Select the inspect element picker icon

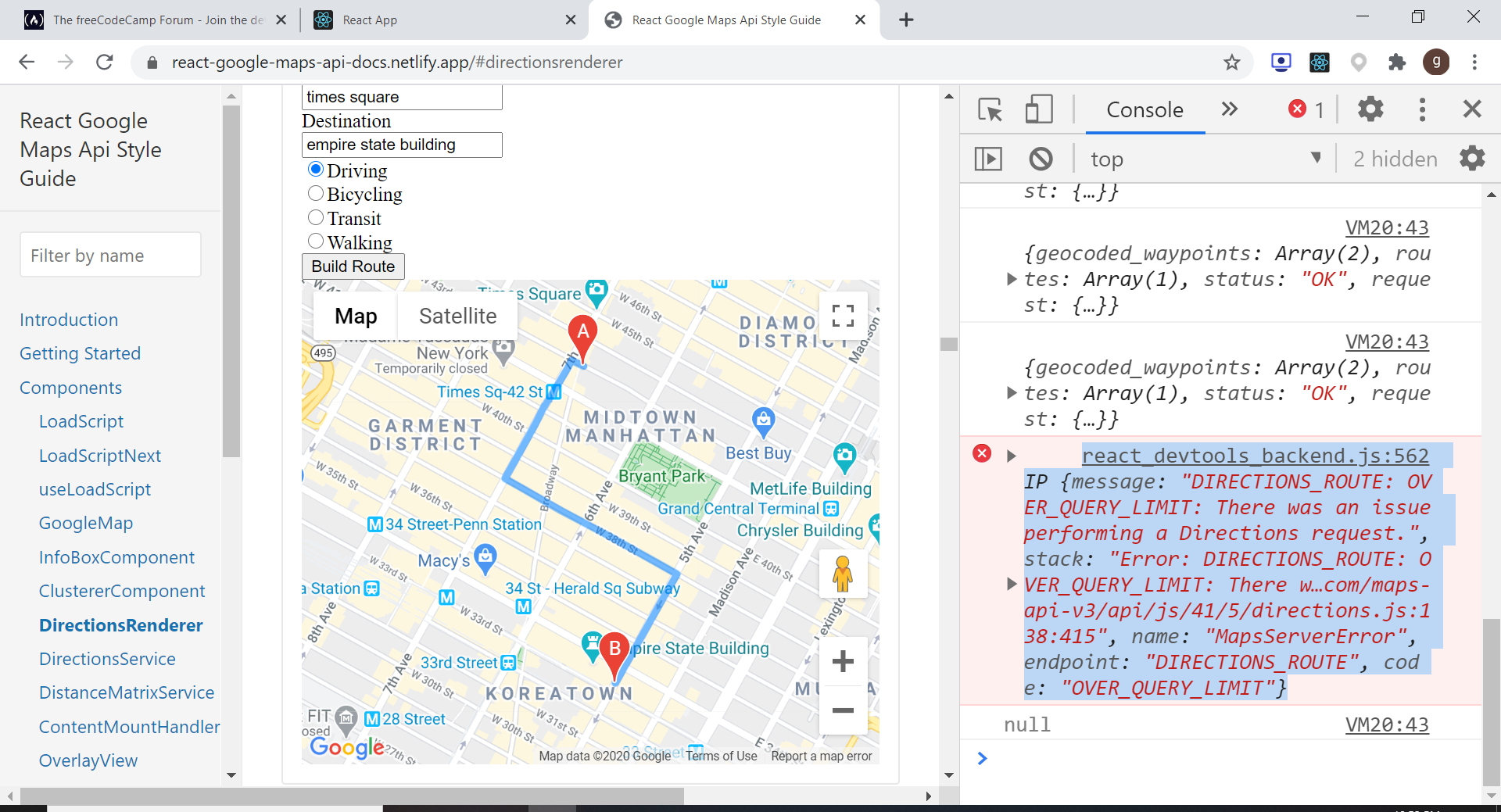click(x=990, y=109)
